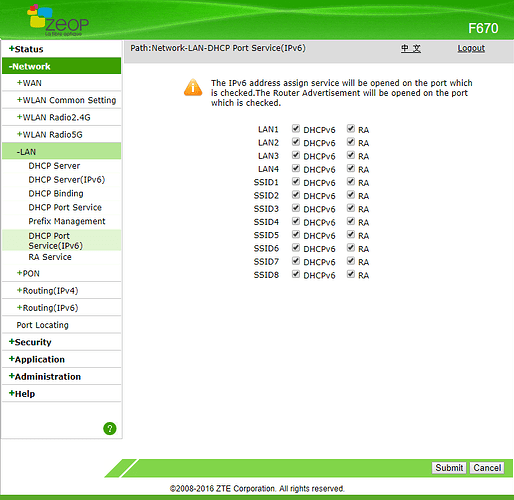Image resolution: width=514 pixels, height=500 pixels.
Task: Toggle RA checkbox for LAN3
Action: tap(350, 155)
